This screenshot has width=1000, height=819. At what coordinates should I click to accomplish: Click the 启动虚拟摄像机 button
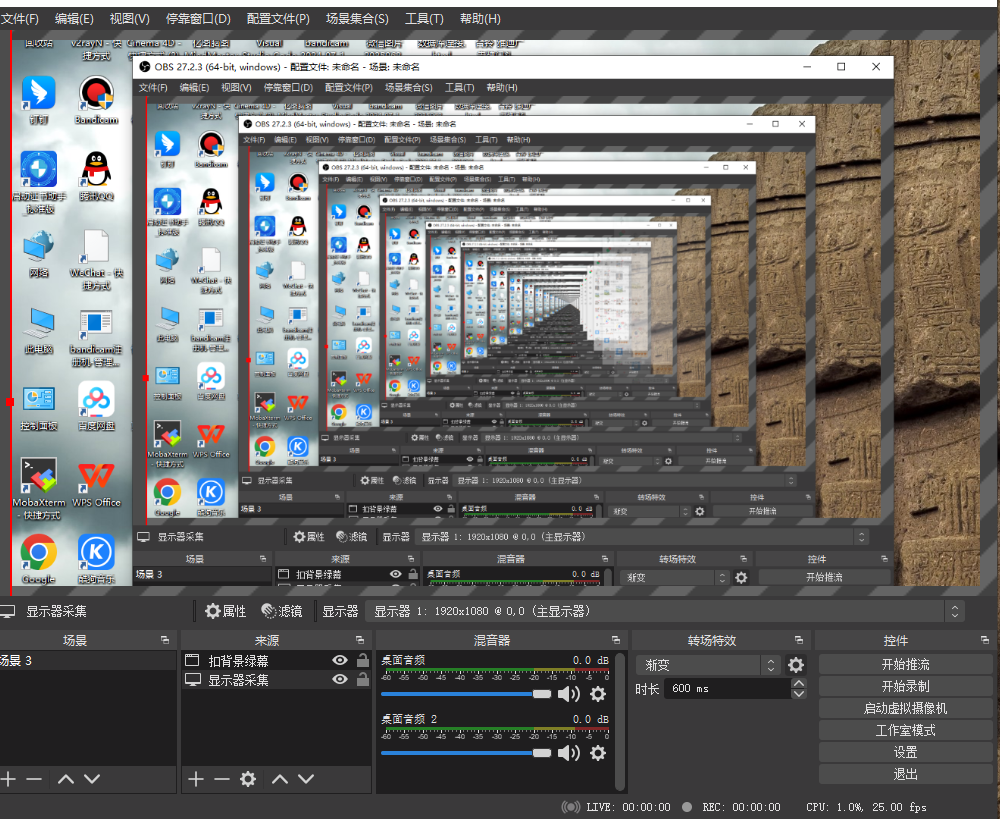coord(905,708)
